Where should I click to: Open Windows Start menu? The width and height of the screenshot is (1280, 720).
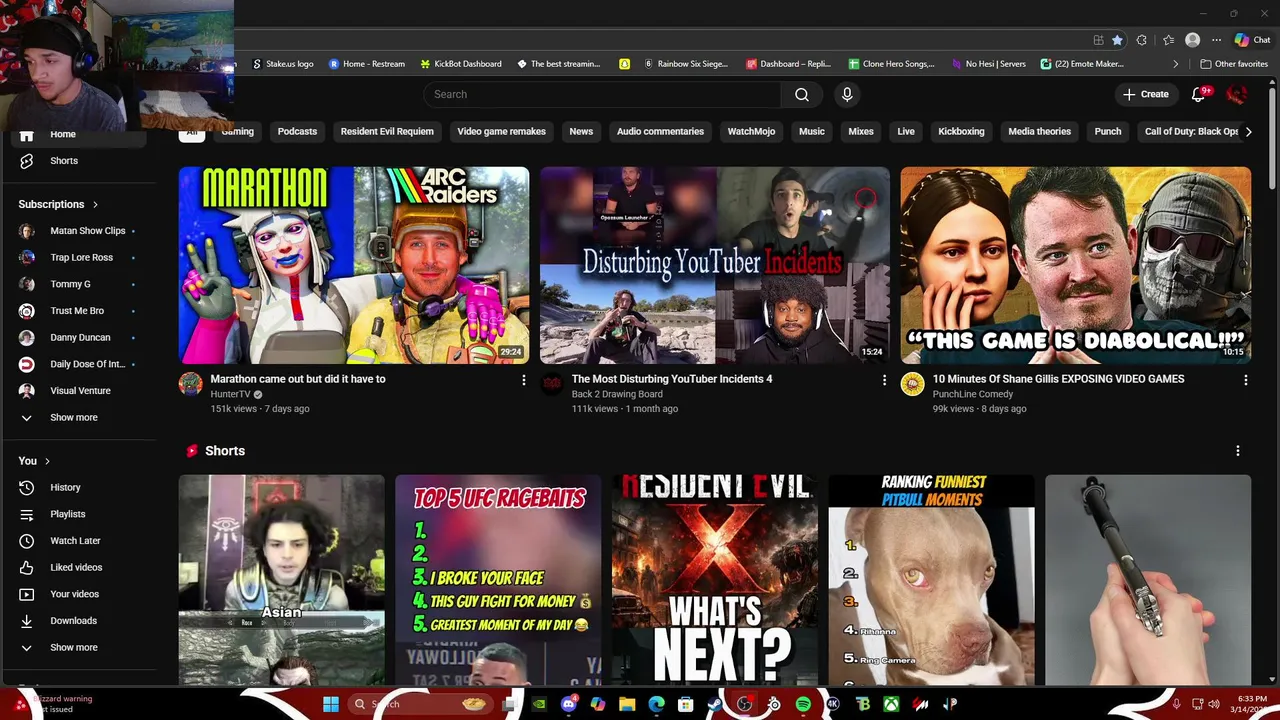(x=331, y=704)
